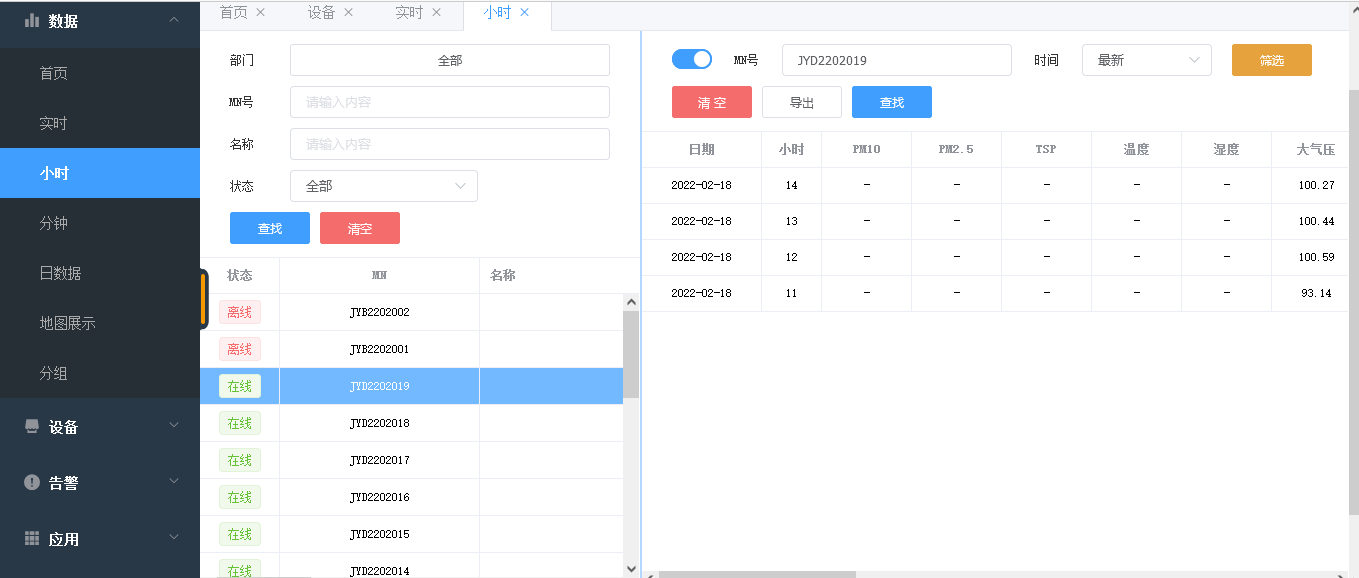
Task: Click the 数据 bar chart icon
Action: click(x=32, y=20)
